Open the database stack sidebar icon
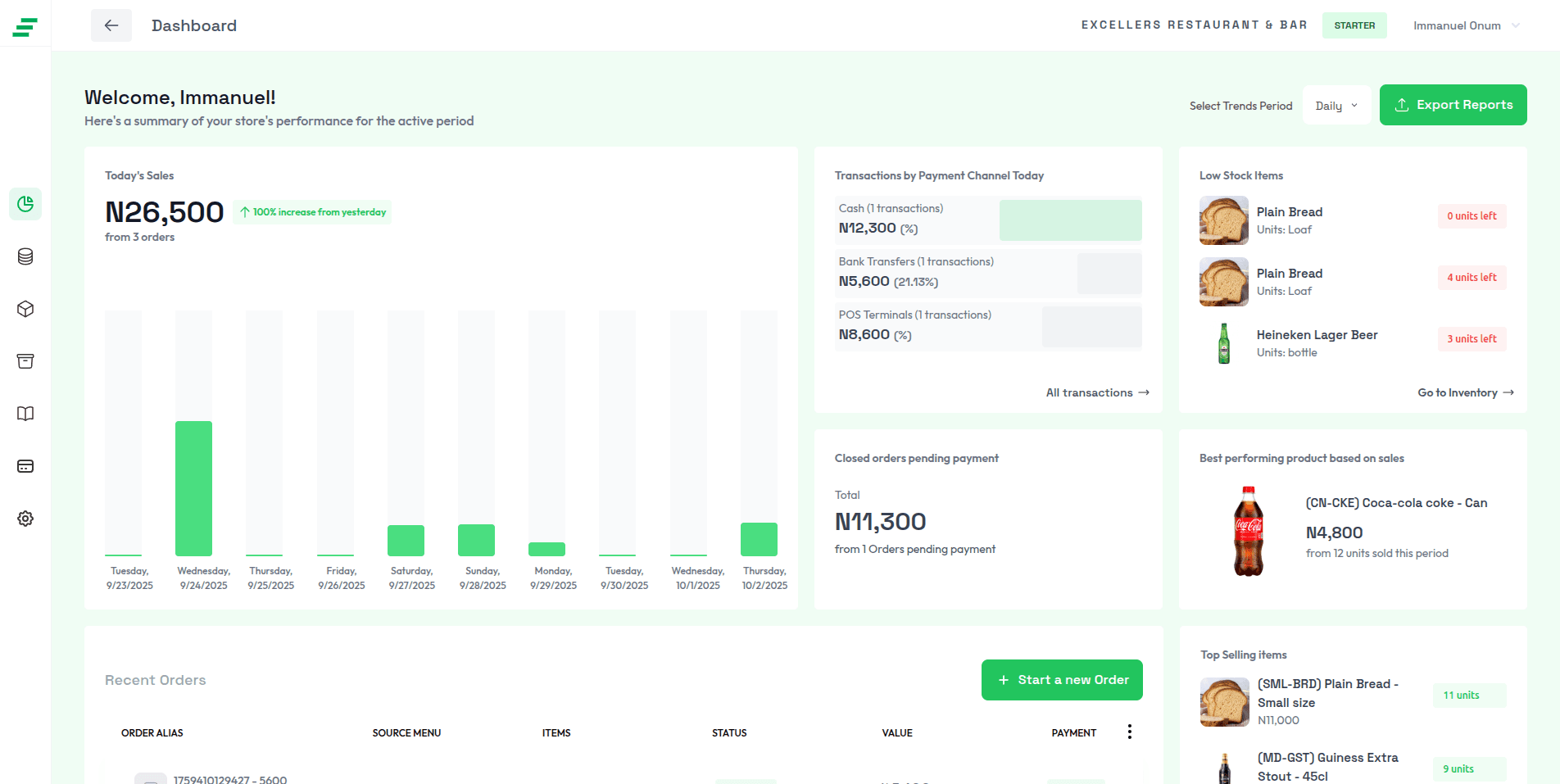Viewport: 1560px width, 784px height. pyautogui.click(x=25, y=256)
